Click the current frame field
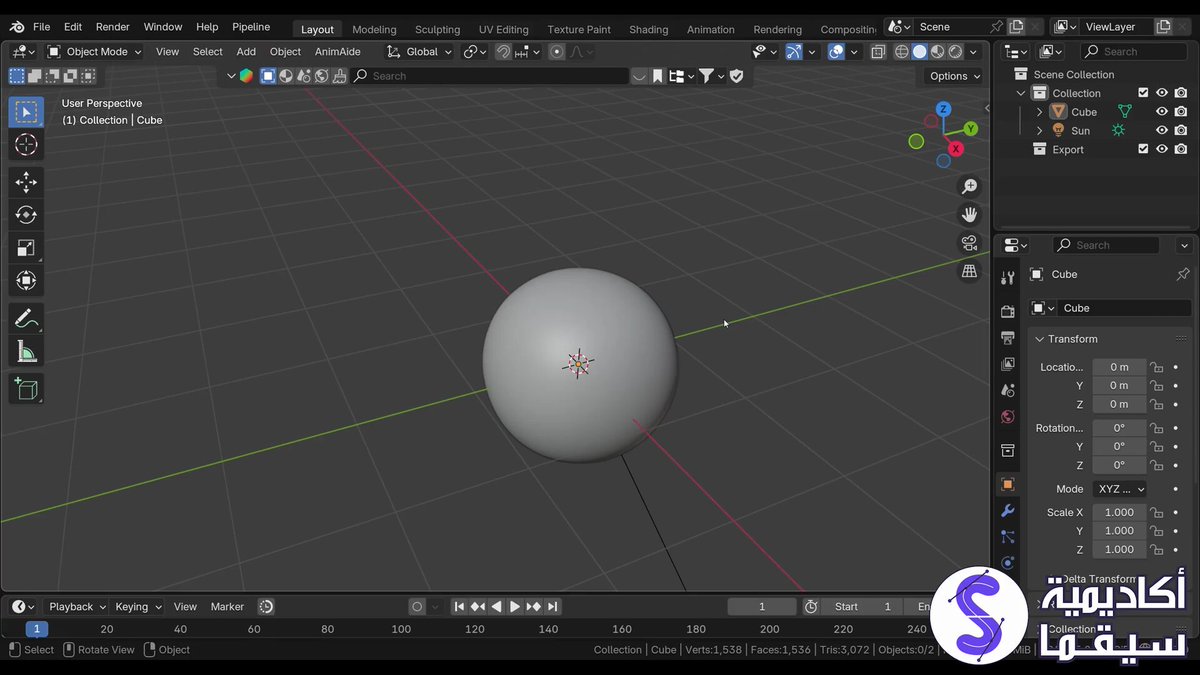 tap(762, 606)
